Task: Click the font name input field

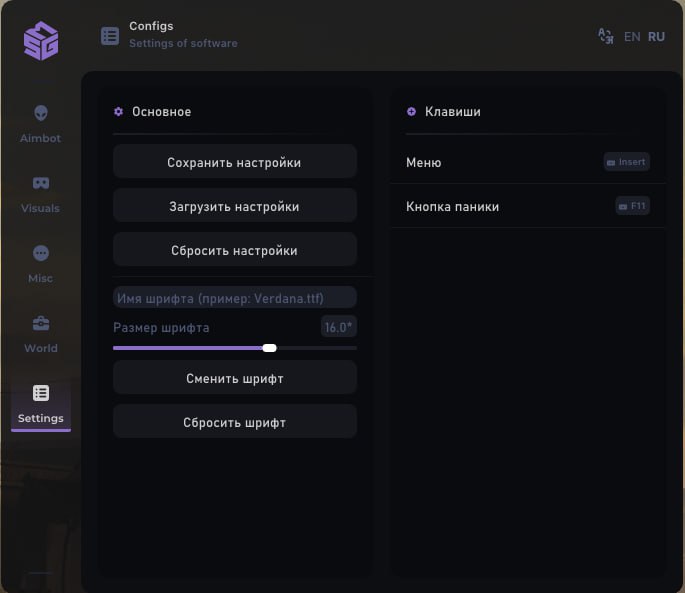Action: tap(234, 298)
